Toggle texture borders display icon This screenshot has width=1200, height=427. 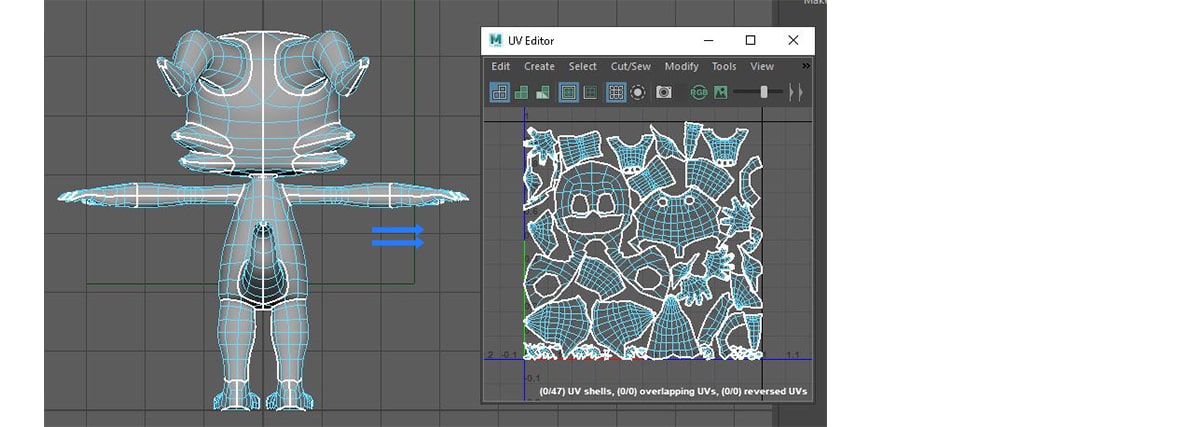pyautogui.click(x=569, y=92)
